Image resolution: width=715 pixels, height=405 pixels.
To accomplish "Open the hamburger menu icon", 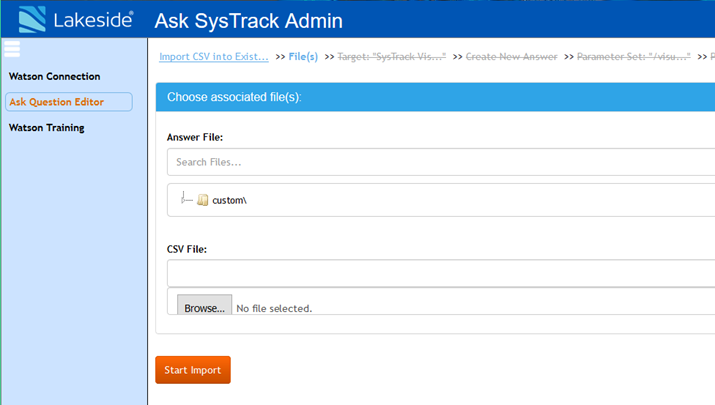I will click(12, 49).
